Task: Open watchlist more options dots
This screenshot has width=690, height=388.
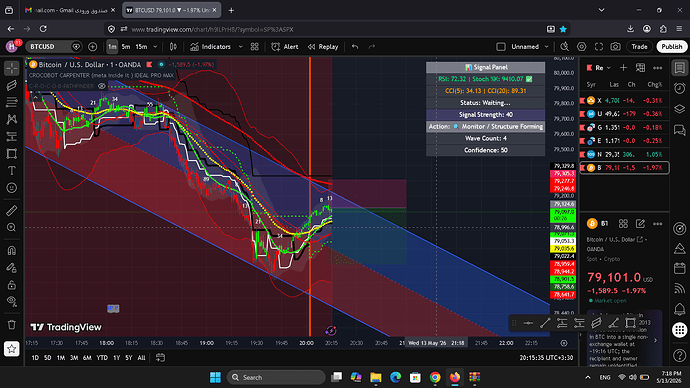Action: (657, 68)
